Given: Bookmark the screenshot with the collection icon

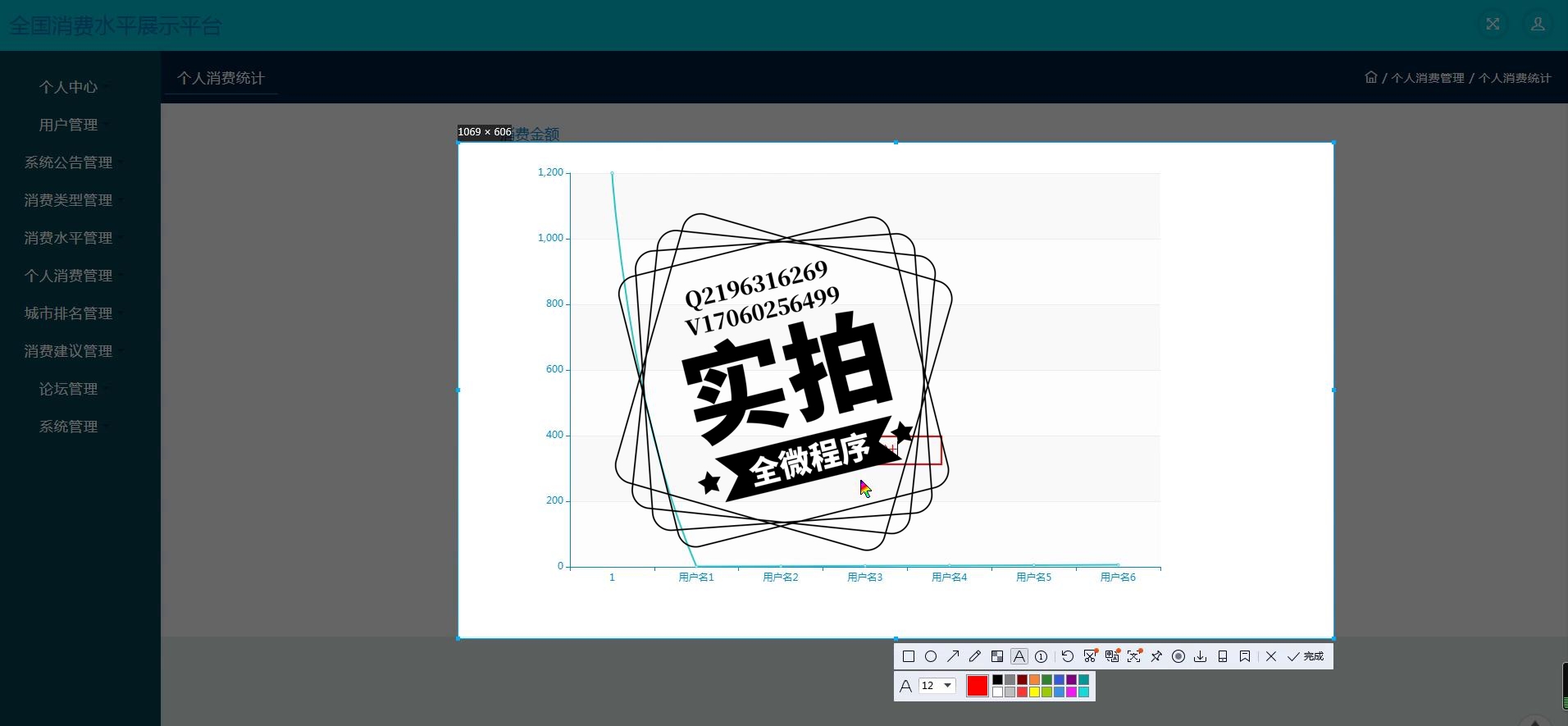Looking at the screenshot, I should point(1245,656).
